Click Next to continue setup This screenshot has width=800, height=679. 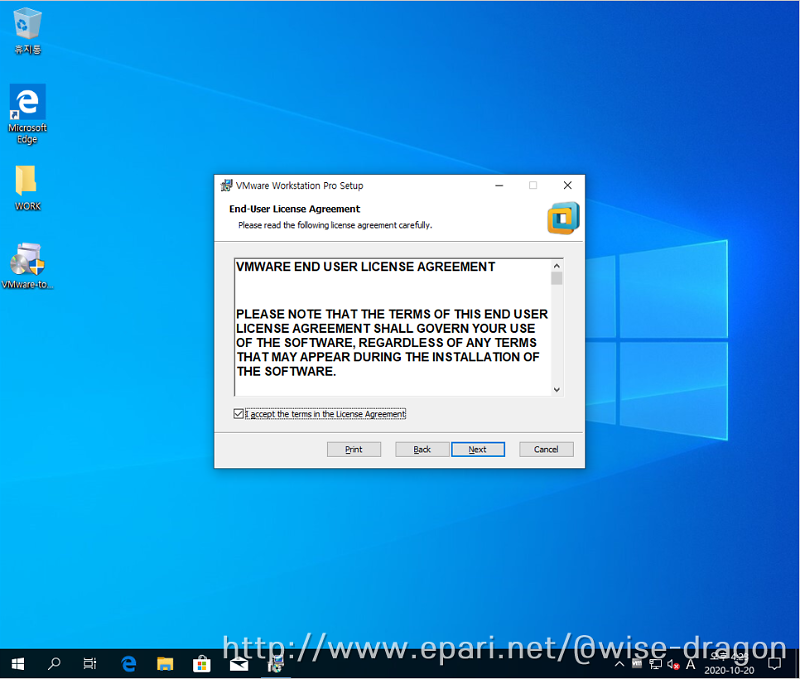(x=478, y=449)
